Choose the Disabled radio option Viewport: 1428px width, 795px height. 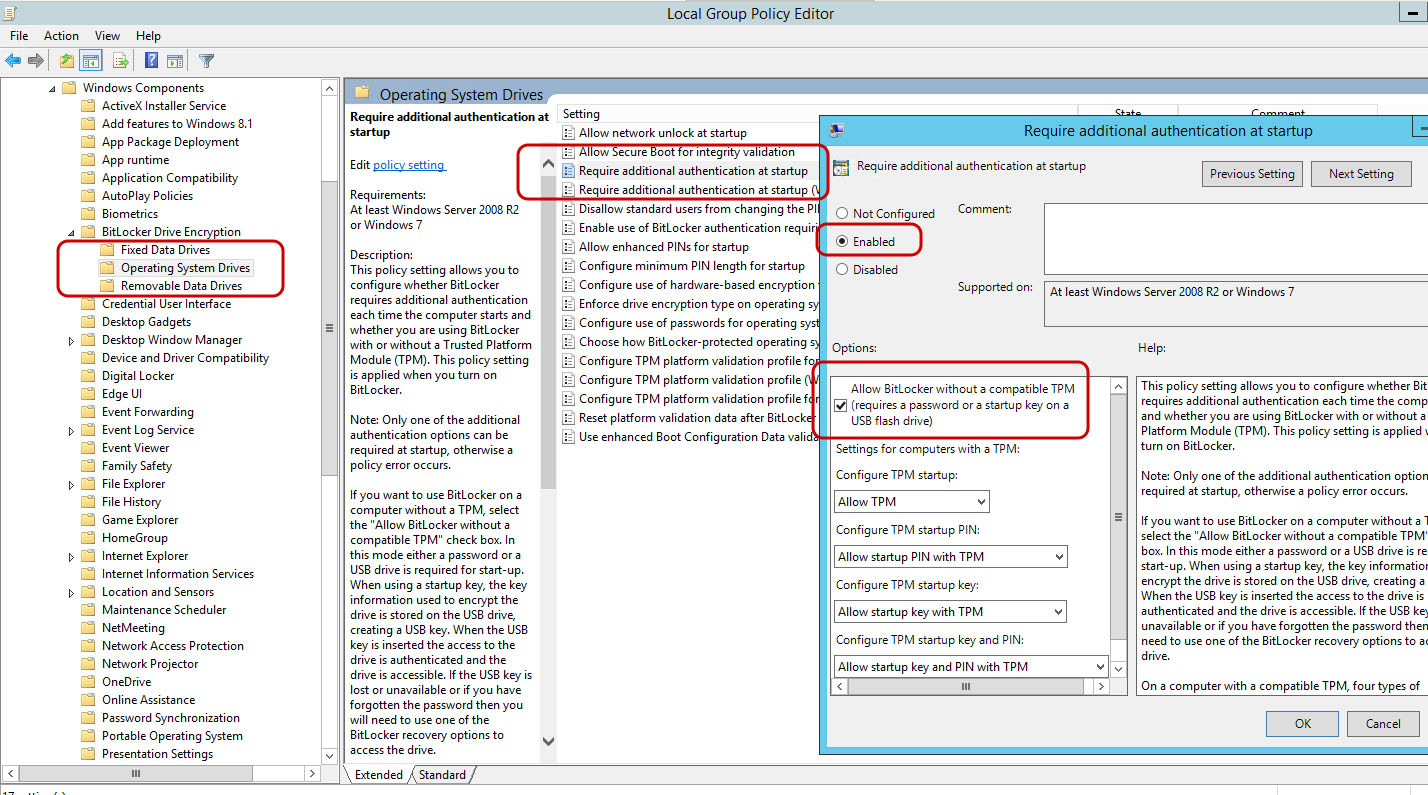pos(842,270)
